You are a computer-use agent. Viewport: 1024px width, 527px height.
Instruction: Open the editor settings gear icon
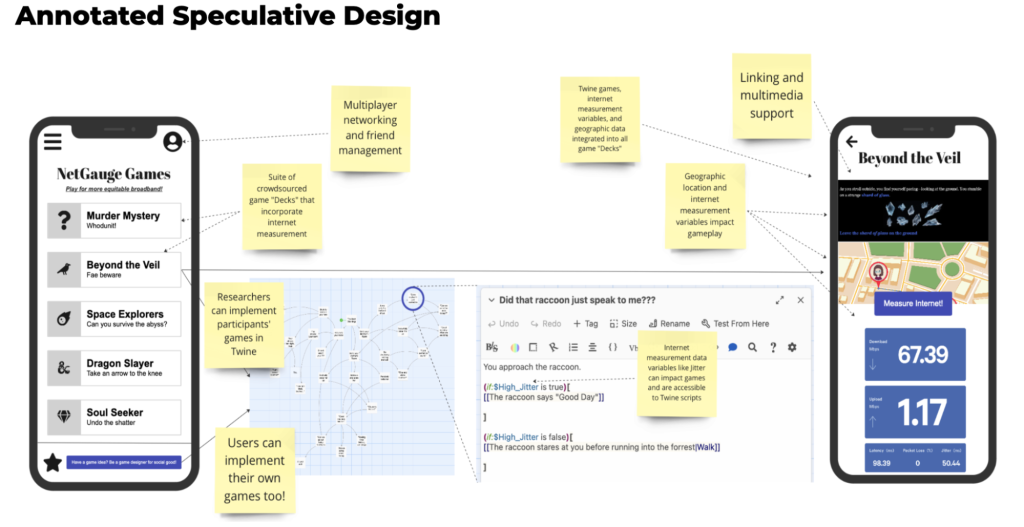tap(792, 347)
